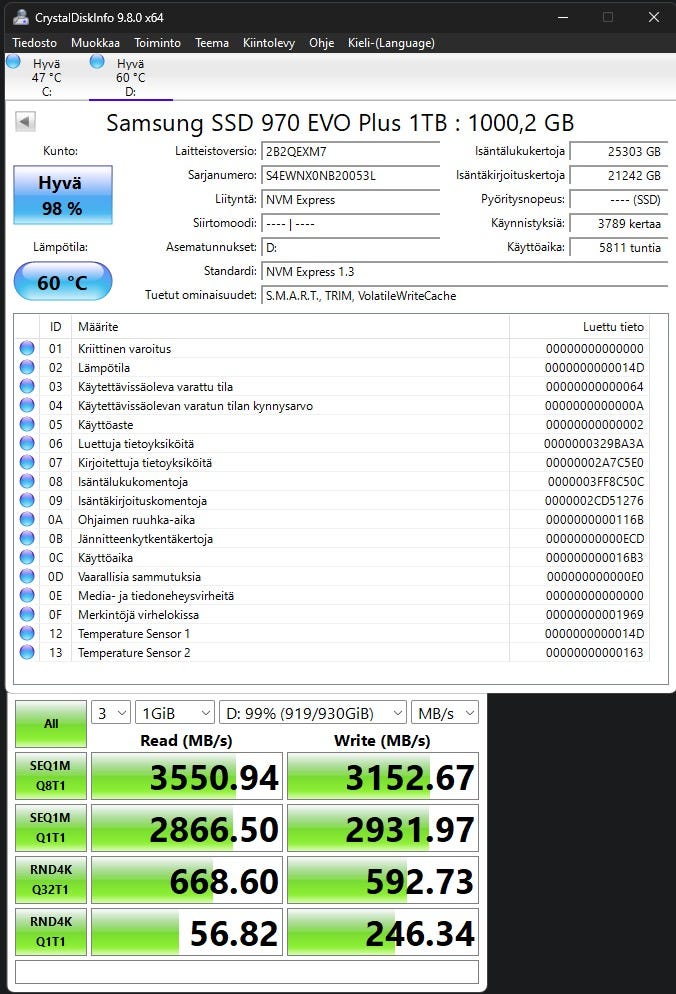Screen dimensions: 676x994
Task: Click write result 3152.67
Action: click(x=383, y=776)
